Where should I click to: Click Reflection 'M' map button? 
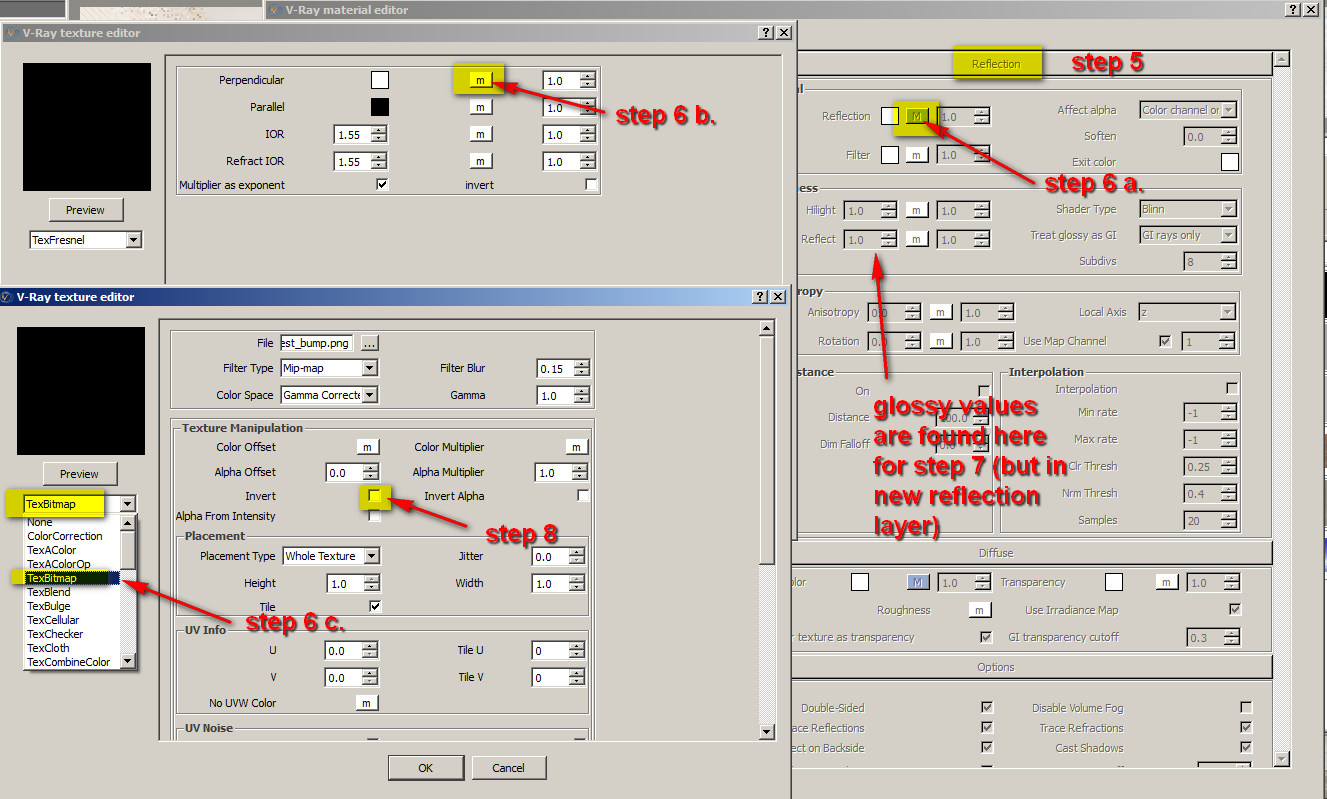917,116
